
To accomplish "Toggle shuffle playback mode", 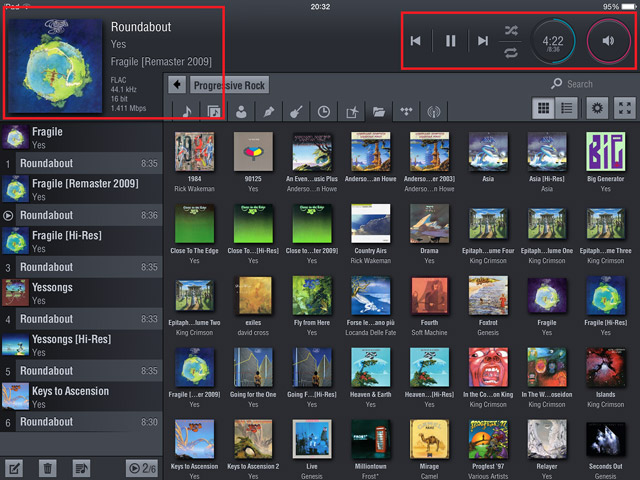I will [x=510, y=29].
